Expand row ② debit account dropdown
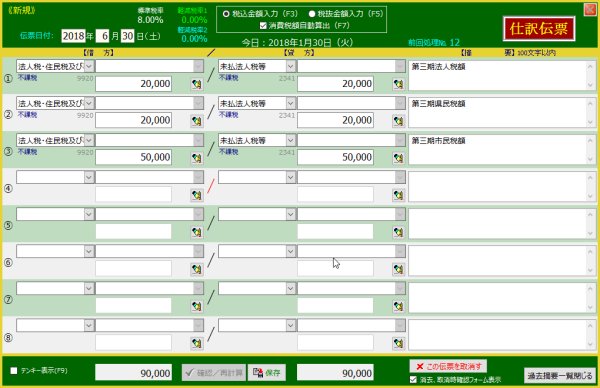 [x=89, y=103]
